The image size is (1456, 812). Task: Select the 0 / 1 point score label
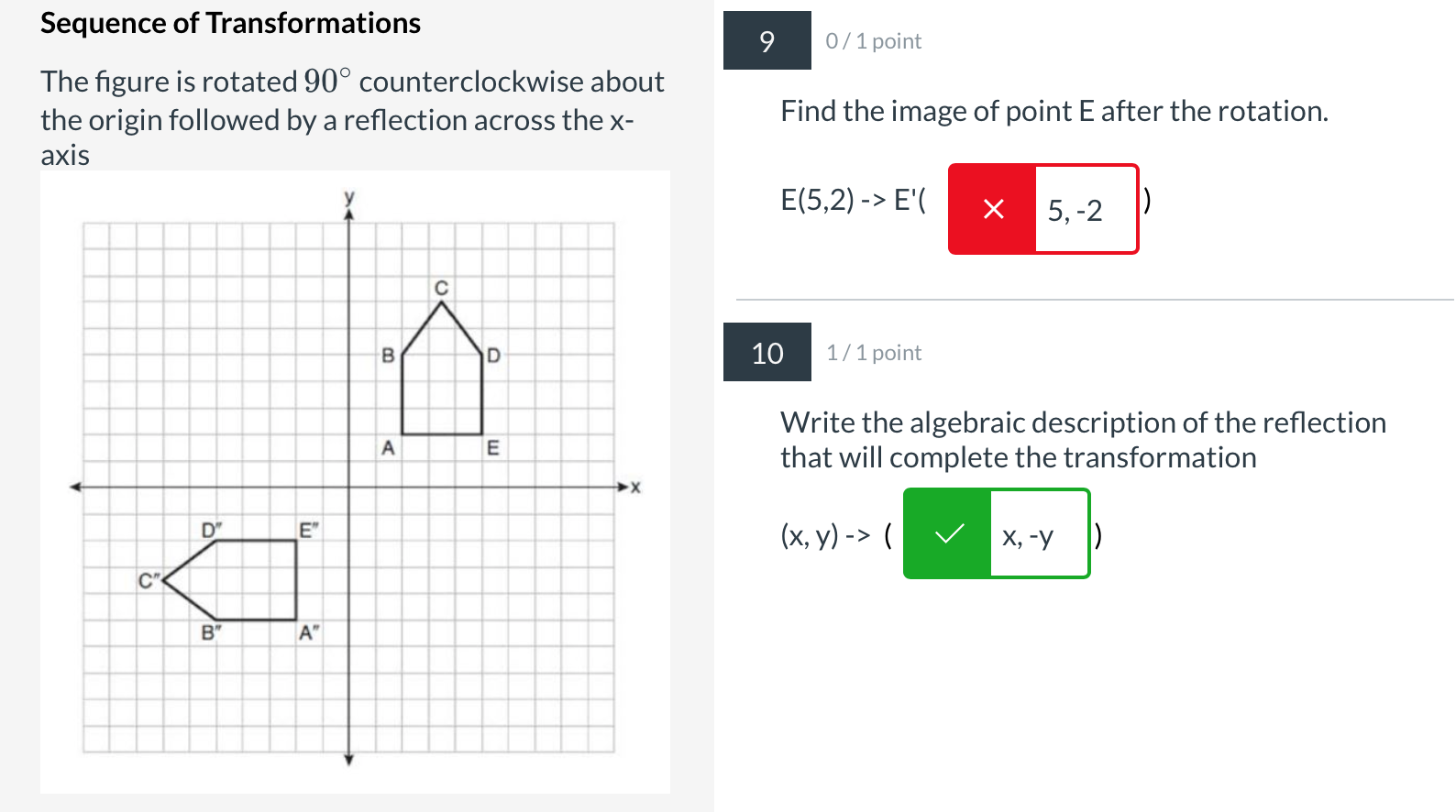(873, 40)
